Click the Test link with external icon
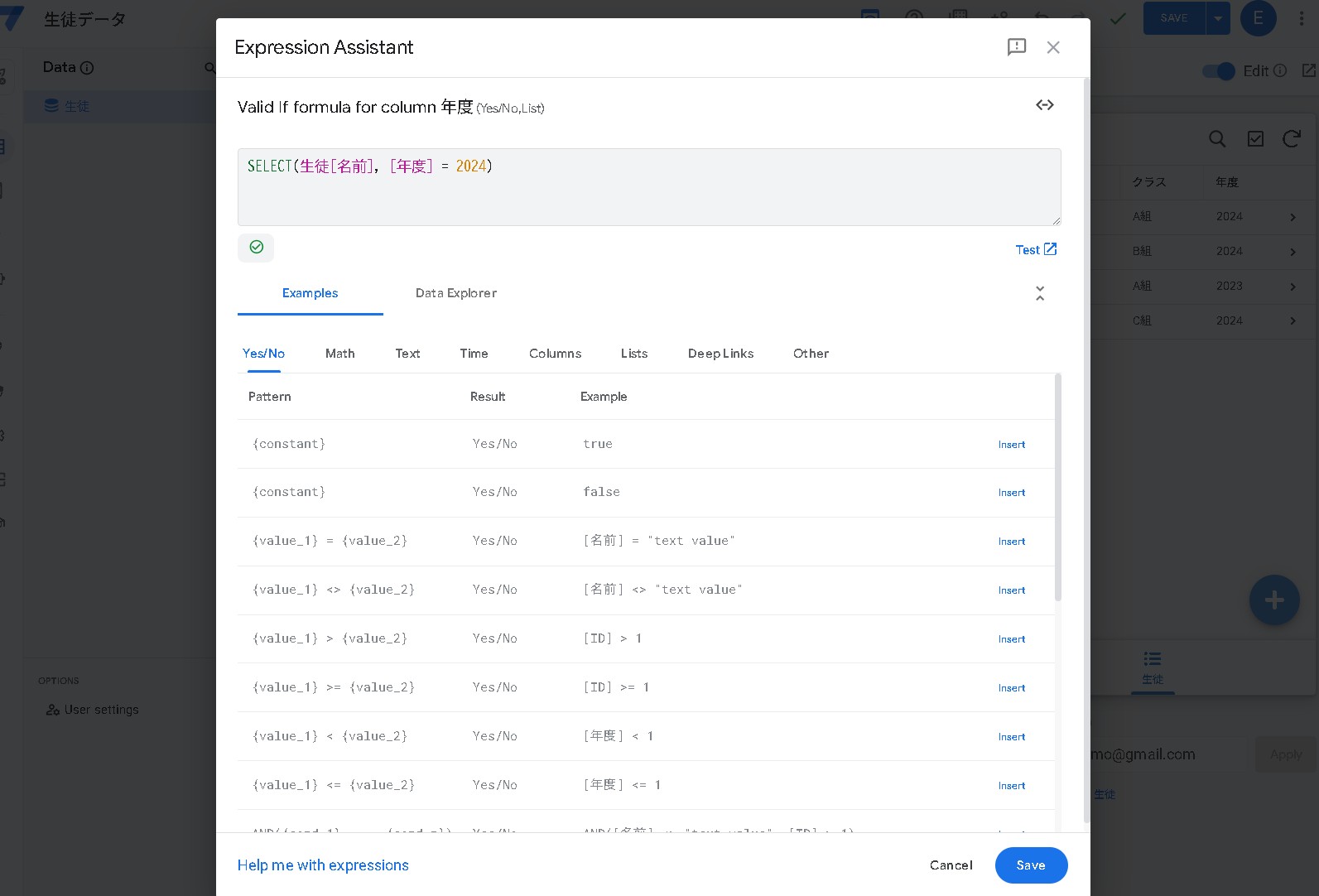1319x896 pixels. tap(1035, 250)
